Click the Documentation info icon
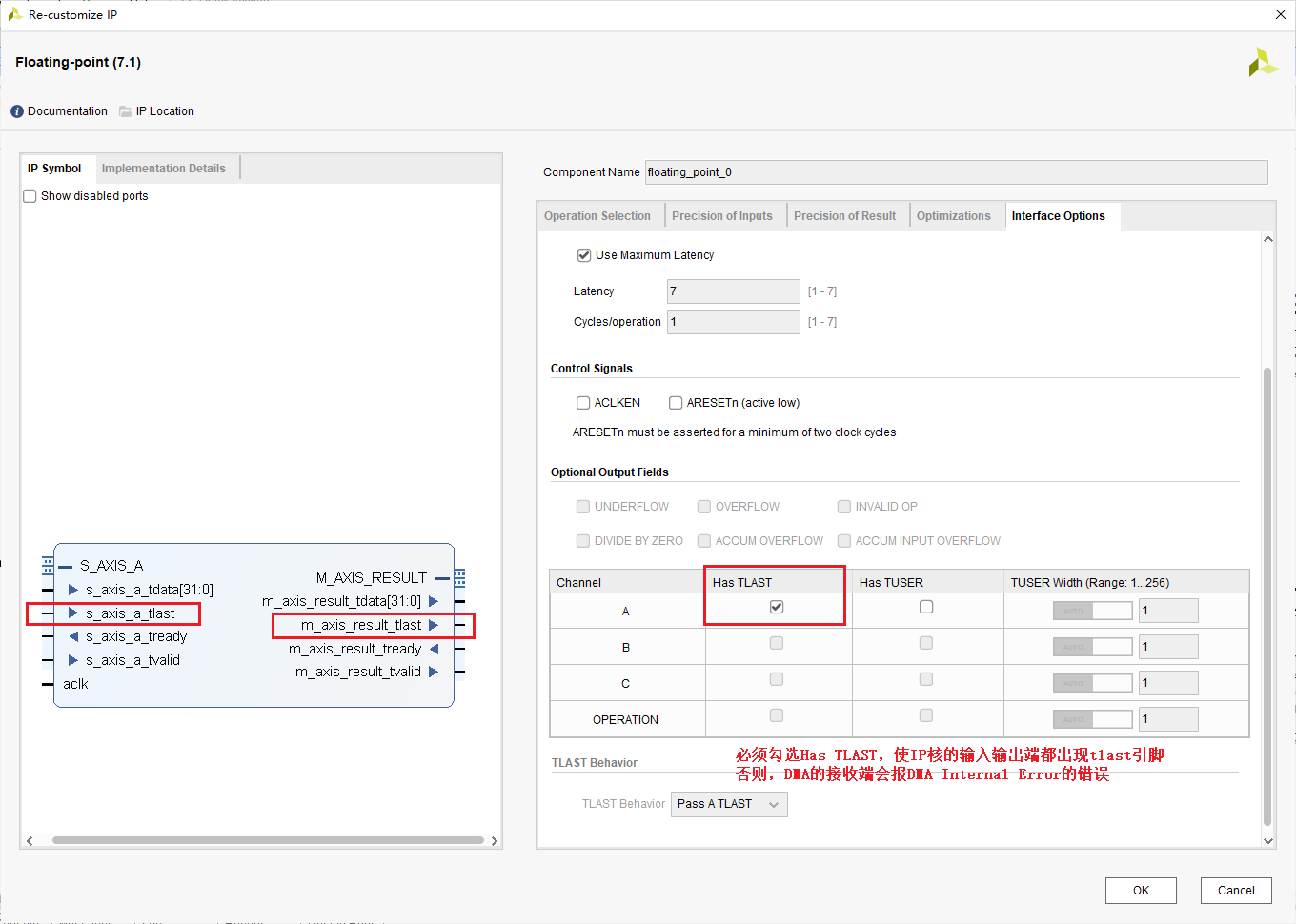1296x924 pixels. pyautogui.click(x=16, y=110)
